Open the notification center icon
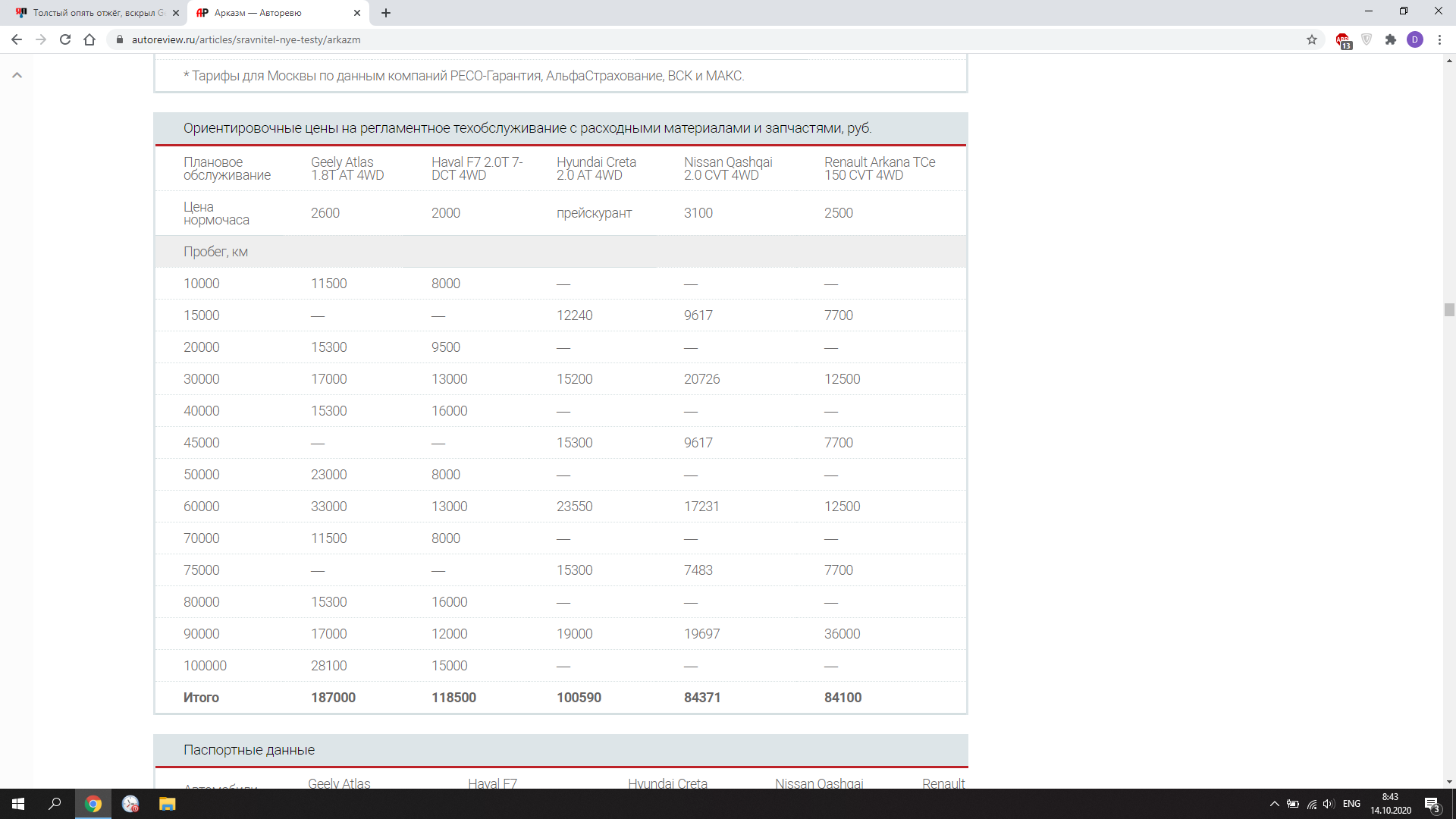 (1432, 805)
